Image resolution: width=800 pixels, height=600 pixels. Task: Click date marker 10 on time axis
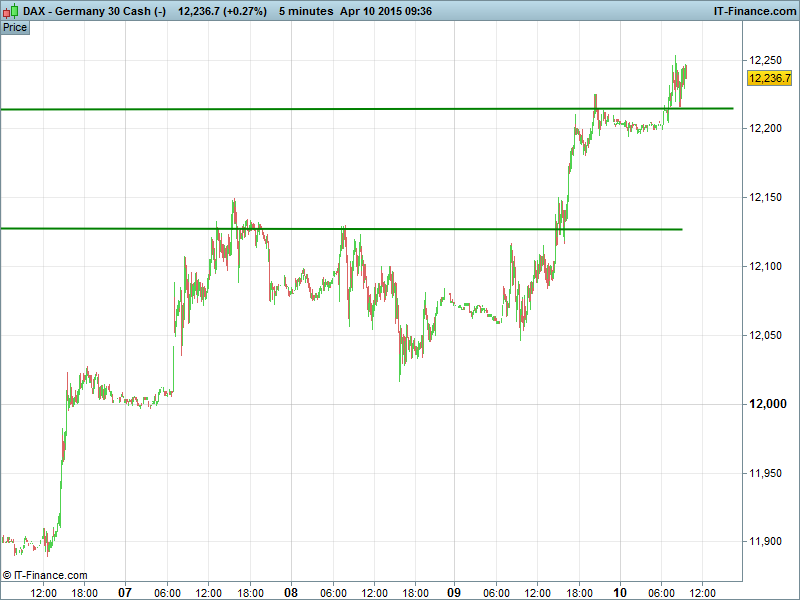(x=620, y=592)
